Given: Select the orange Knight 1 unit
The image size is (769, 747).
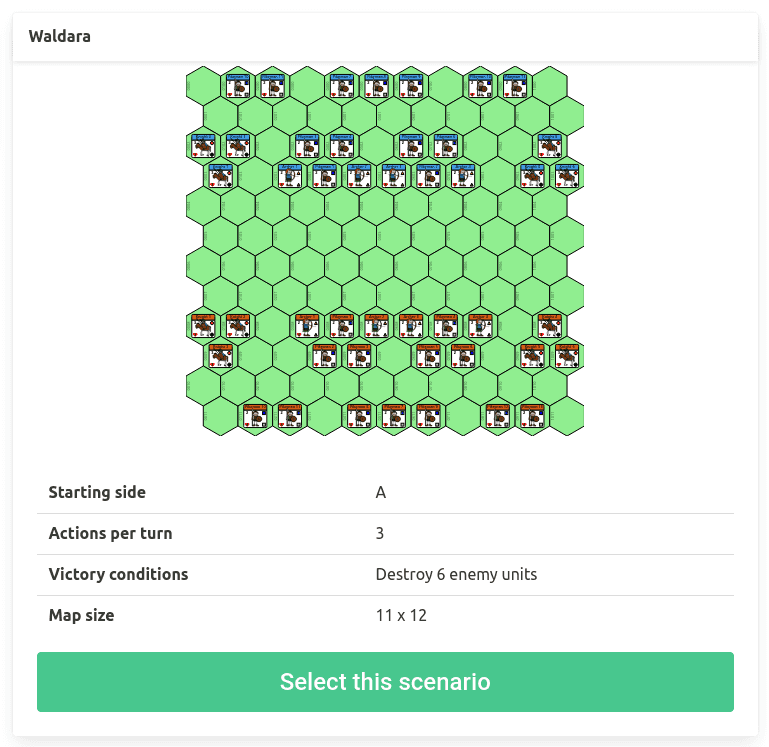Looking at the screenshot, I should pyautogui.click(x=204, y=326).
